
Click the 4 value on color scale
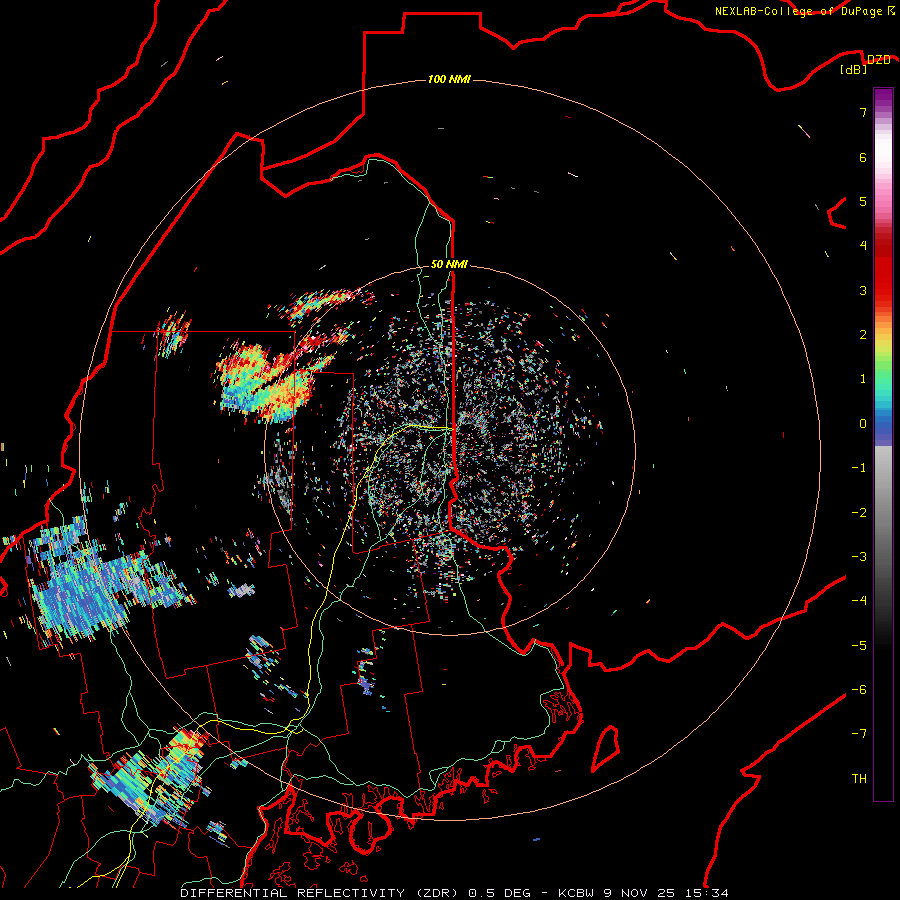pyautogui.click(x=863, y=246)
